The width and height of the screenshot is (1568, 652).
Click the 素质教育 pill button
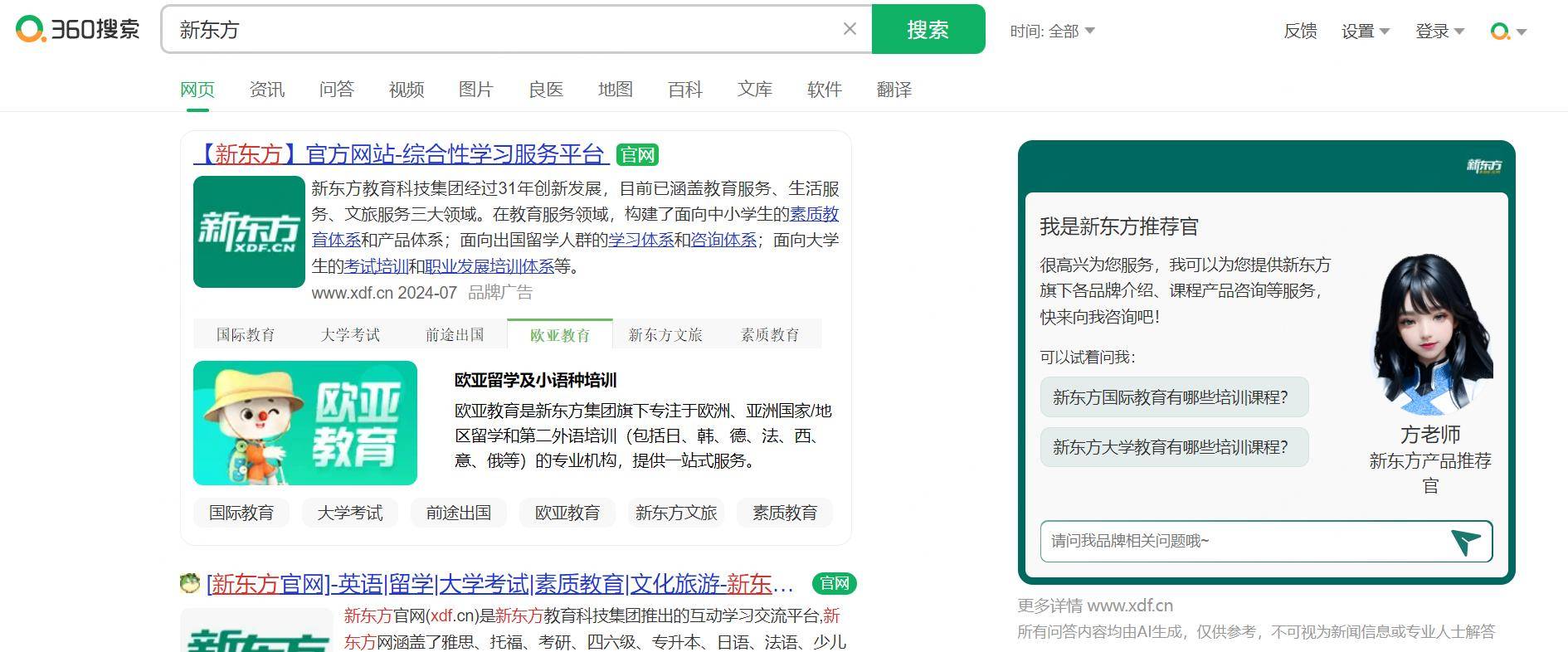785,513
